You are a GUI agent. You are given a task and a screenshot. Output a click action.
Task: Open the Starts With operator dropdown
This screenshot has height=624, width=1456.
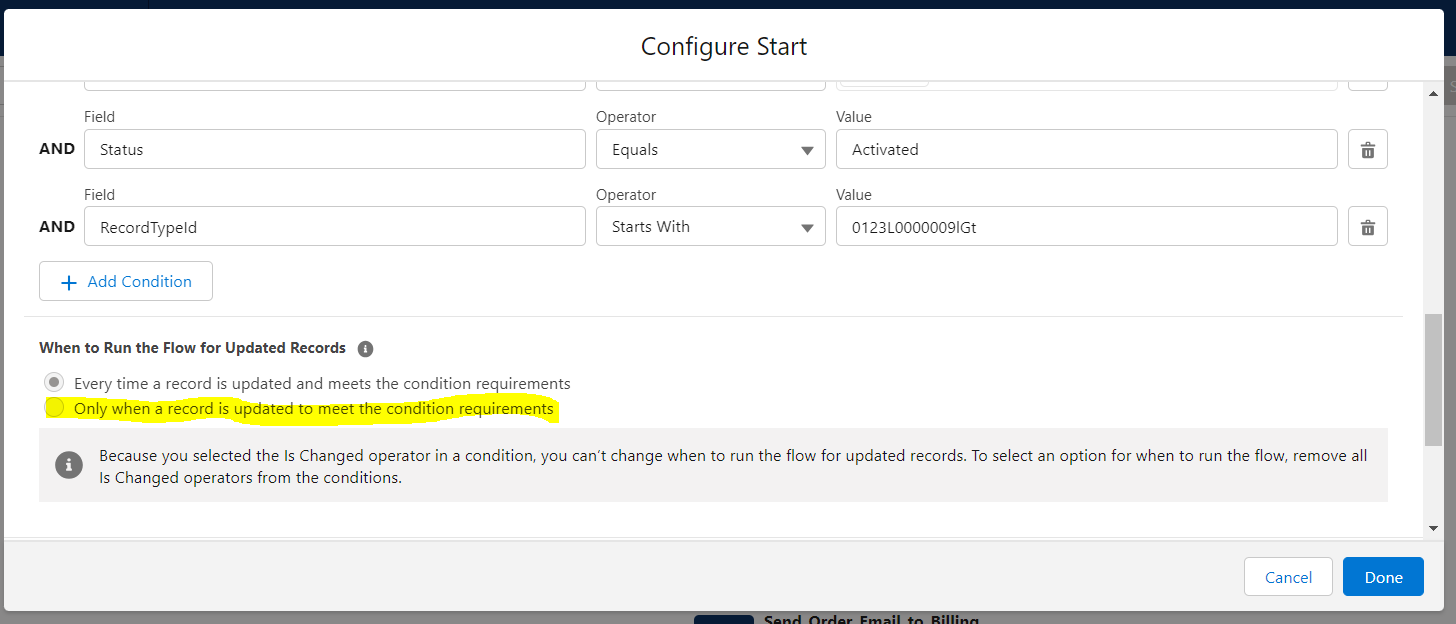coord(710,227)
